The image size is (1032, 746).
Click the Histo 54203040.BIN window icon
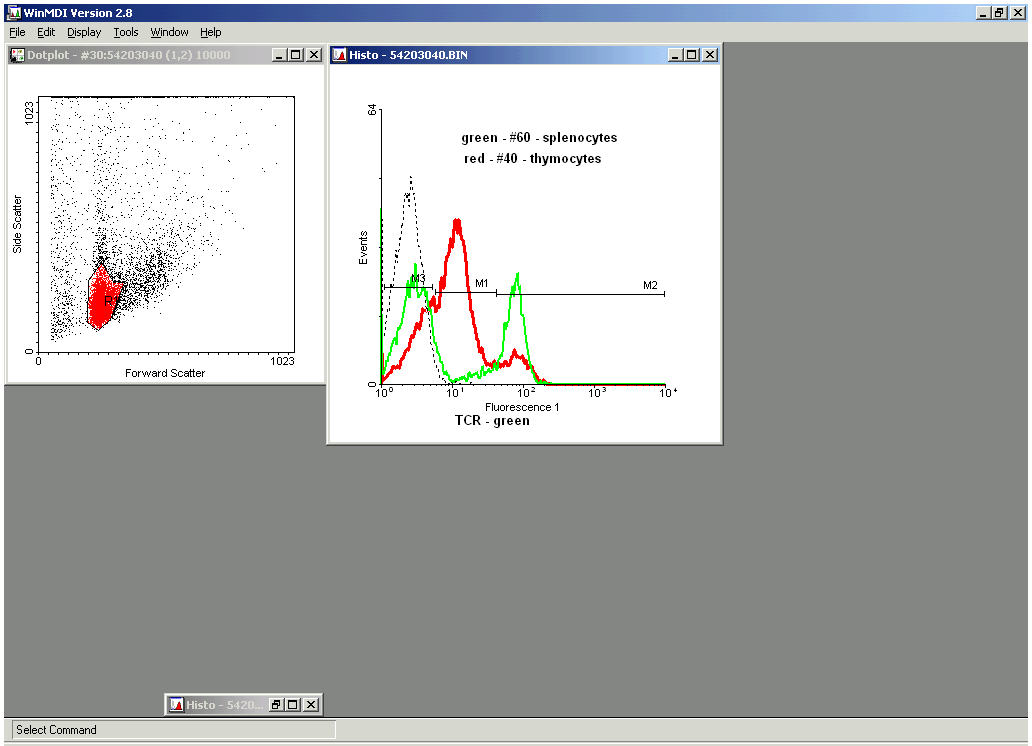(340, 55)
